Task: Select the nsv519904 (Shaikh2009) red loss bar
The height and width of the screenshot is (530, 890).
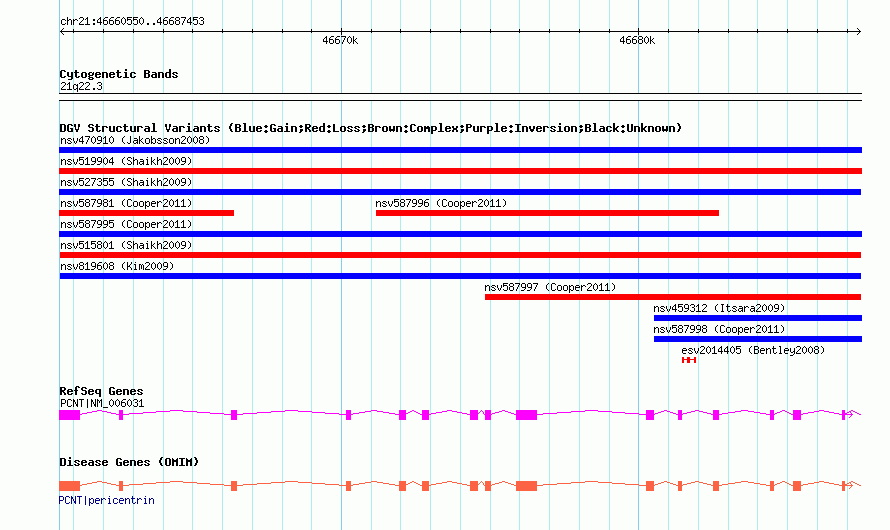Action: [460, 171]
